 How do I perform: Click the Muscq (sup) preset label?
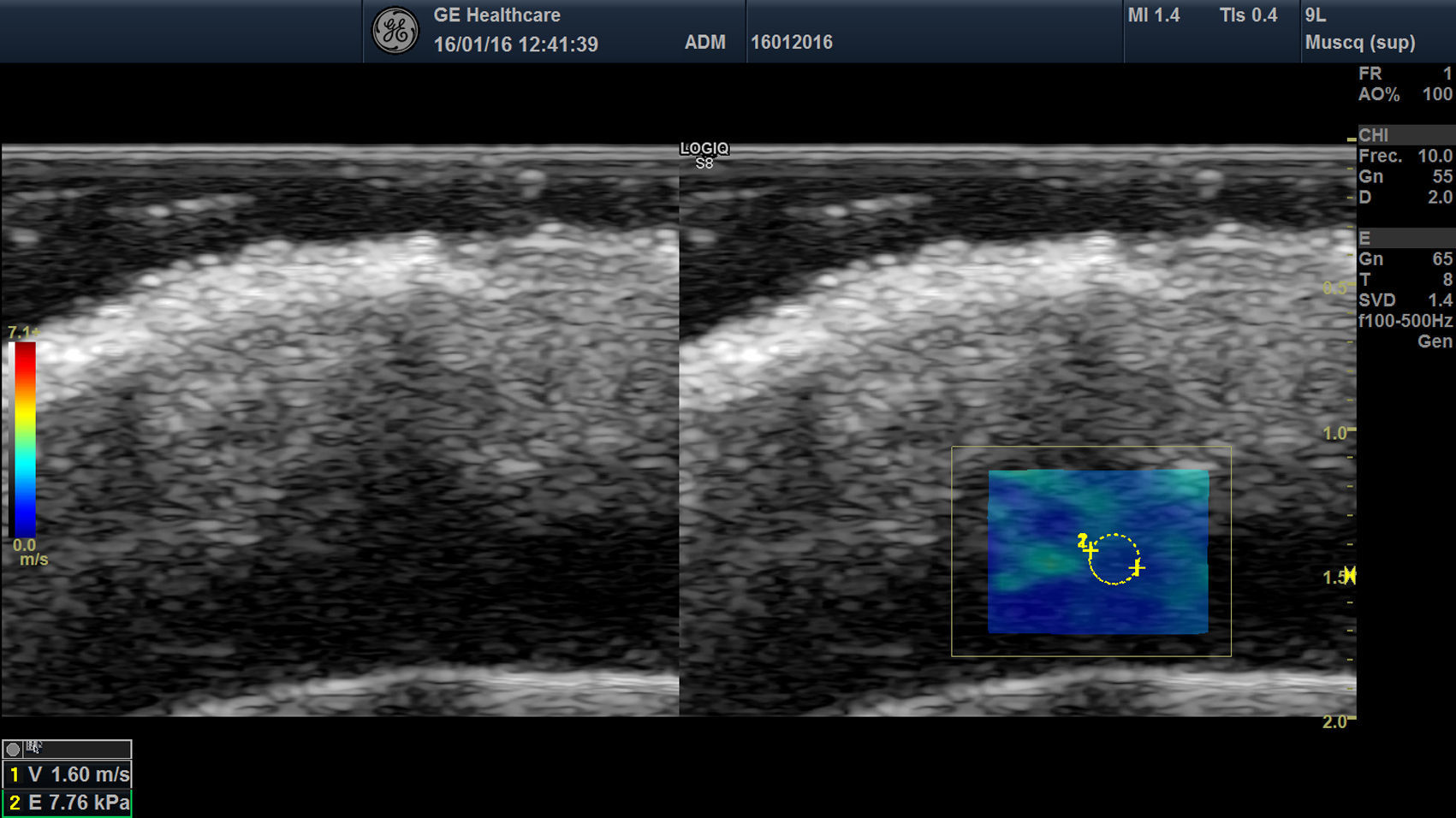point(1359,42)
